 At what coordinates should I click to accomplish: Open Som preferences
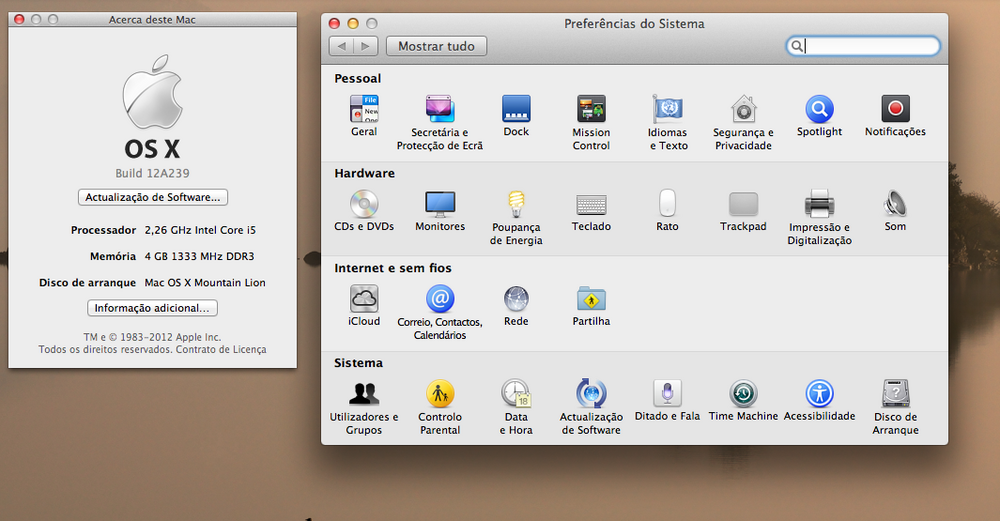click(x=895, y=210)
